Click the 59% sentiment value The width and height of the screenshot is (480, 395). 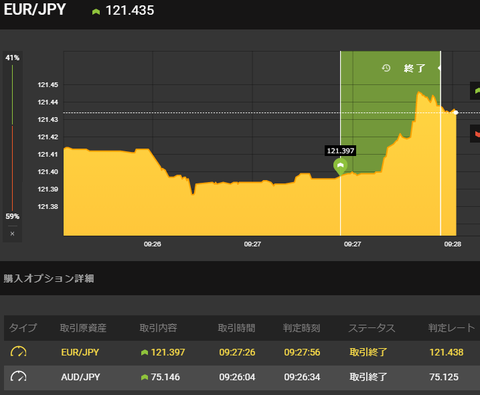point(12,216)
